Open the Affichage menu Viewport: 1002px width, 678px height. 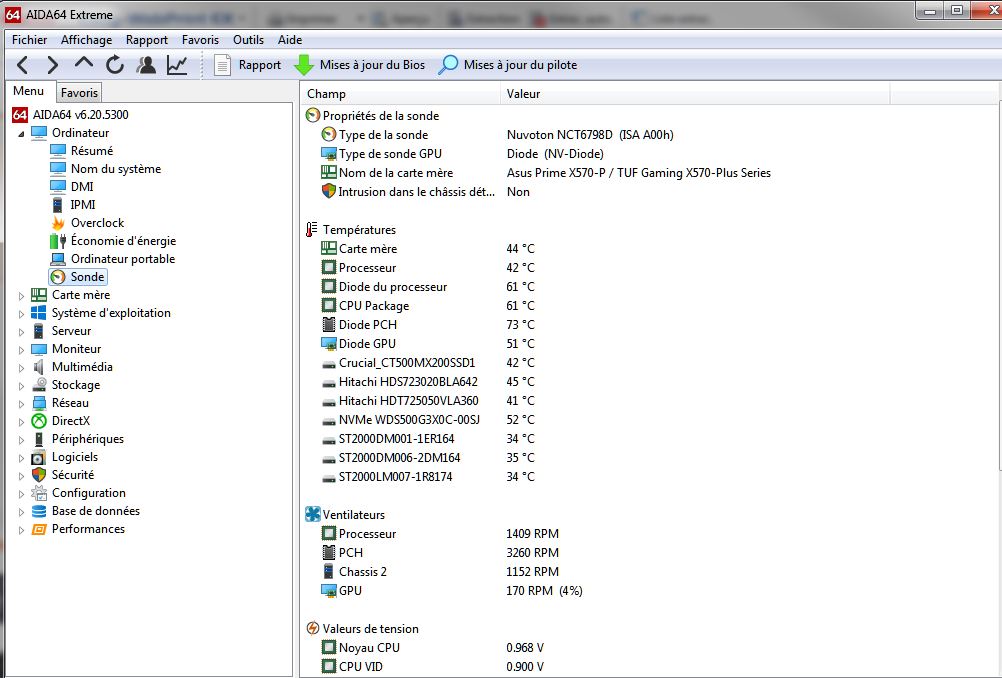pos(86,40)
